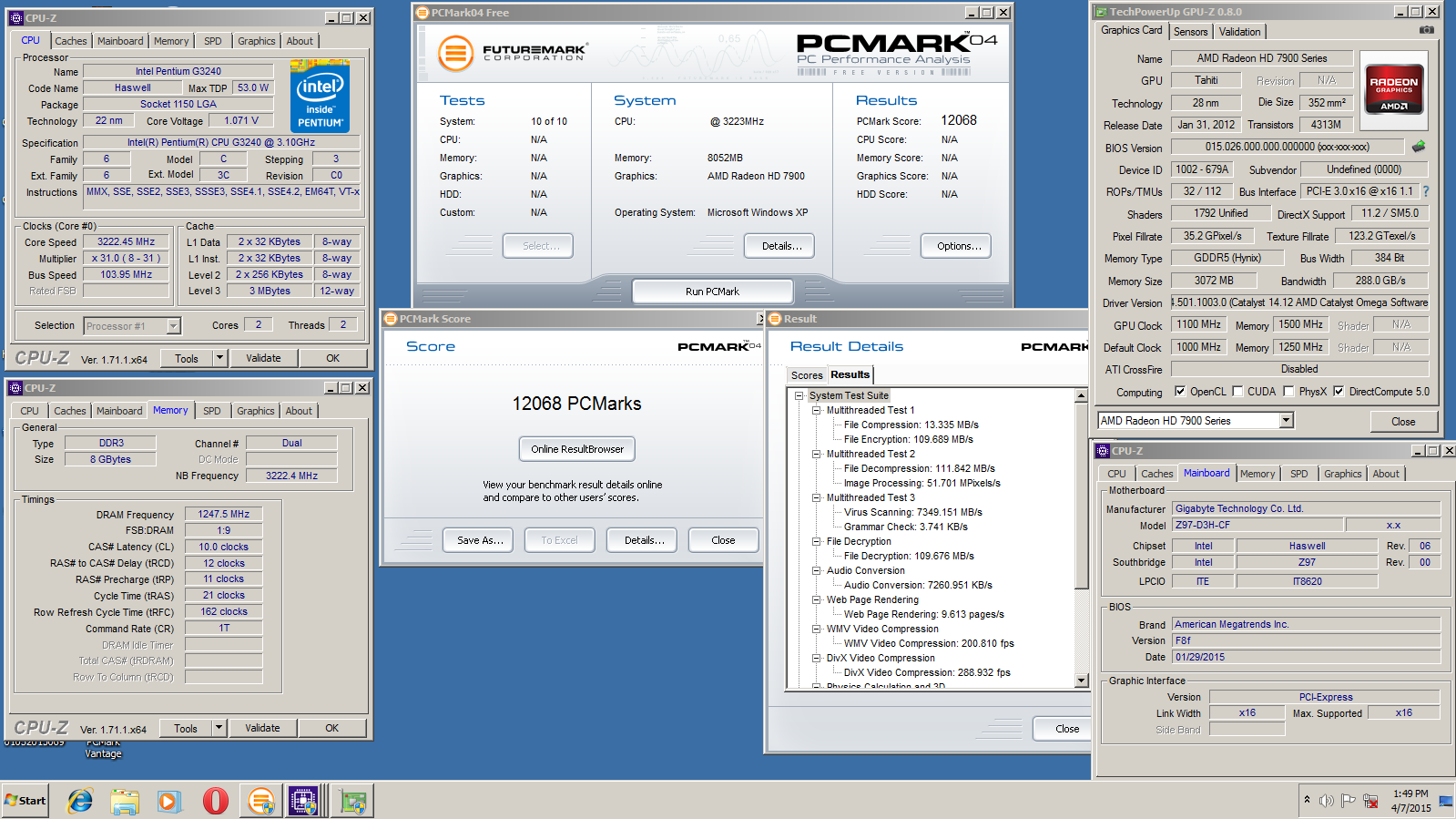Open the Validation tab in GPU-Z
1456x819 pixels.
(1240, 32)
